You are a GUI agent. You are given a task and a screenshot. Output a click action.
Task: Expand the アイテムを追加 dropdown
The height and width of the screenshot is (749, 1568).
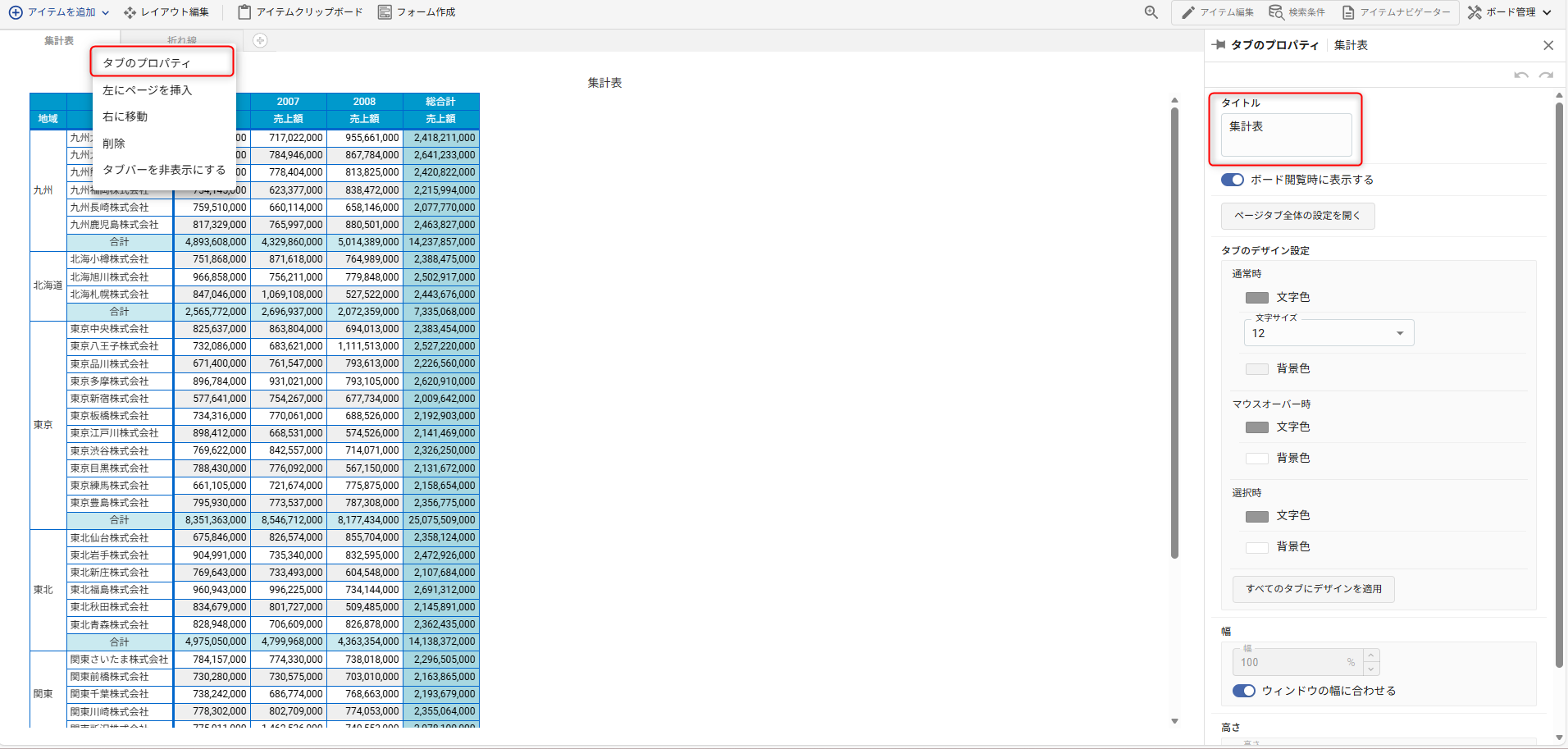[59, 12]
